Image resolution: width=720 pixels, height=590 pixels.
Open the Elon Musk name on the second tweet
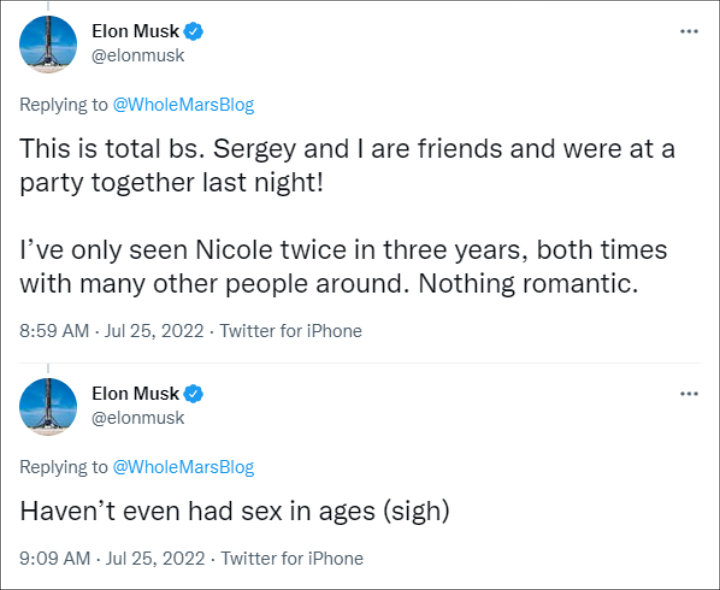pyautogui.click(x=135, y=394)
